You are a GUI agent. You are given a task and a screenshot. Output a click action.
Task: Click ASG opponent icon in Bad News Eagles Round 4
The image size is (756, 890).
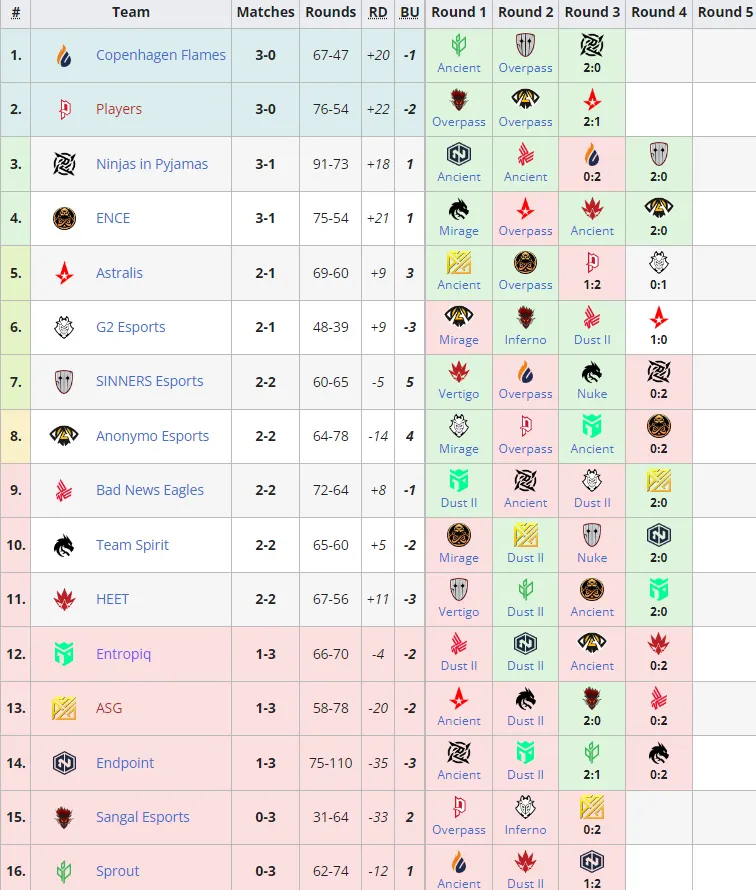[x=658, y=480]
